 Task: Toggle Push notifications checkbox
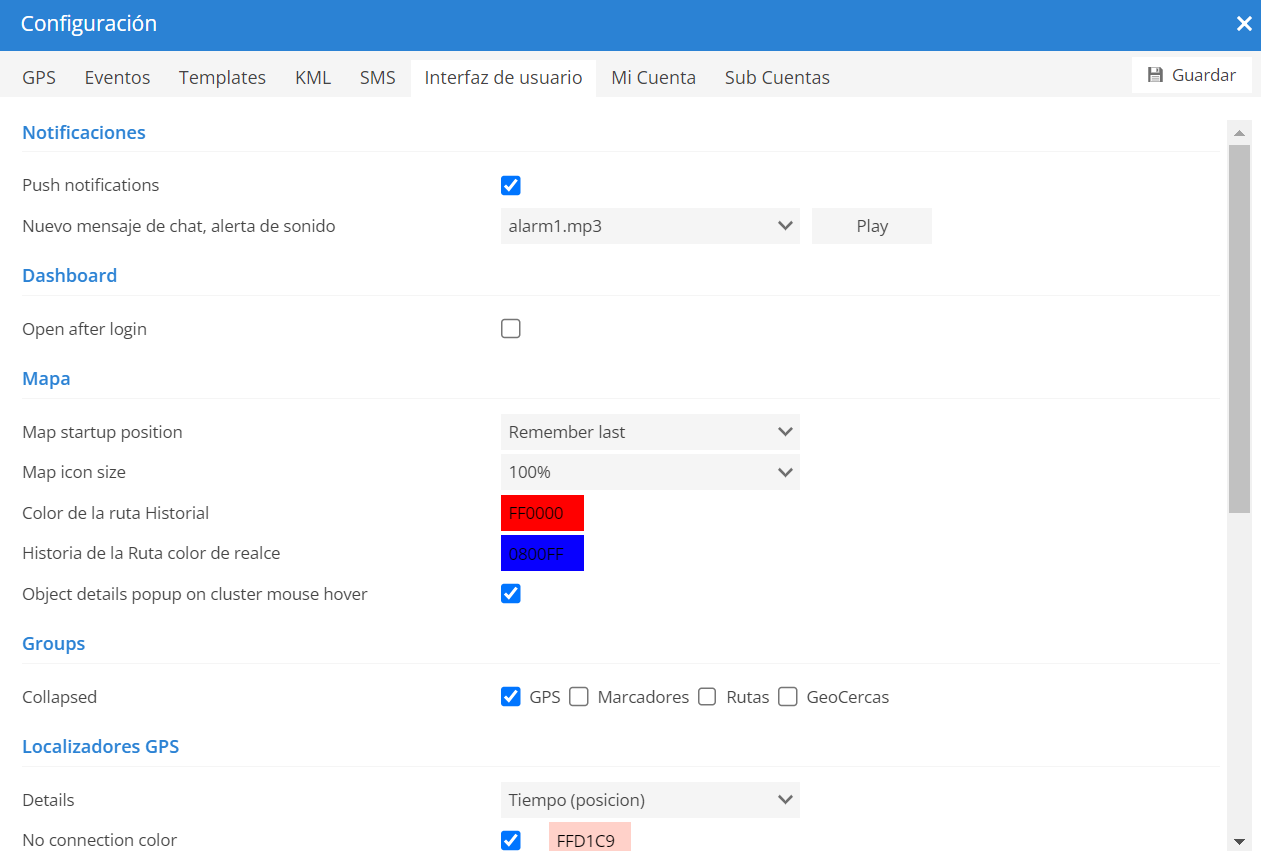pos(511,185)
